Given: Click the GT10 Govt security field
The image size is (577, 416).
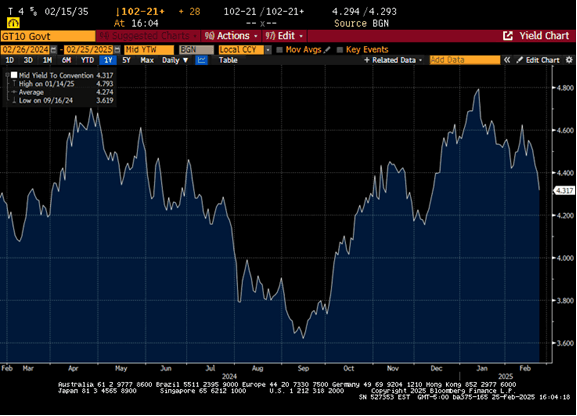Looking at the screenshot, I should click(x=48, y=36).
